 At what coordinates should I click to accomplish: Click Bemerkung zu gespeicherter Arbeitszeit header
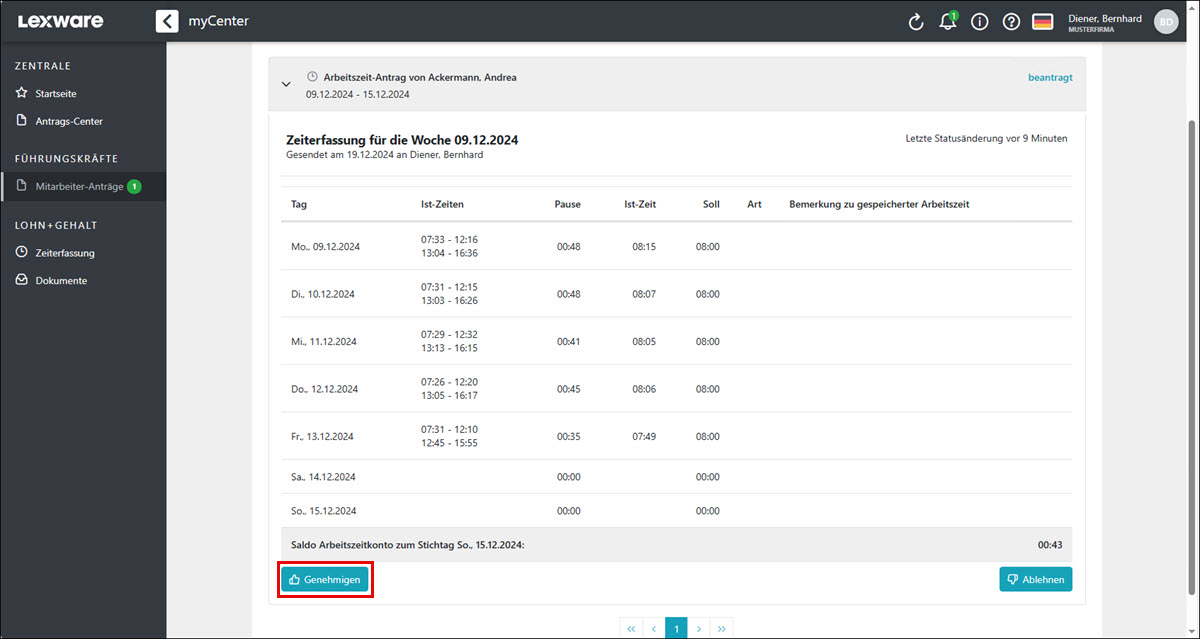879,204
